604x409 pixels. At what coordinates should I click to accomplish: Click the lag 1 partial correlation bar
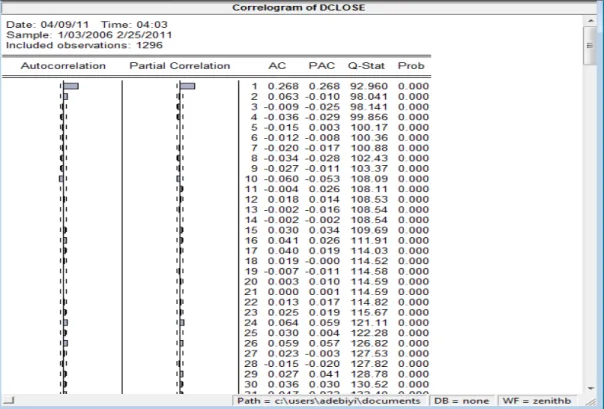(x=188, y=86)
